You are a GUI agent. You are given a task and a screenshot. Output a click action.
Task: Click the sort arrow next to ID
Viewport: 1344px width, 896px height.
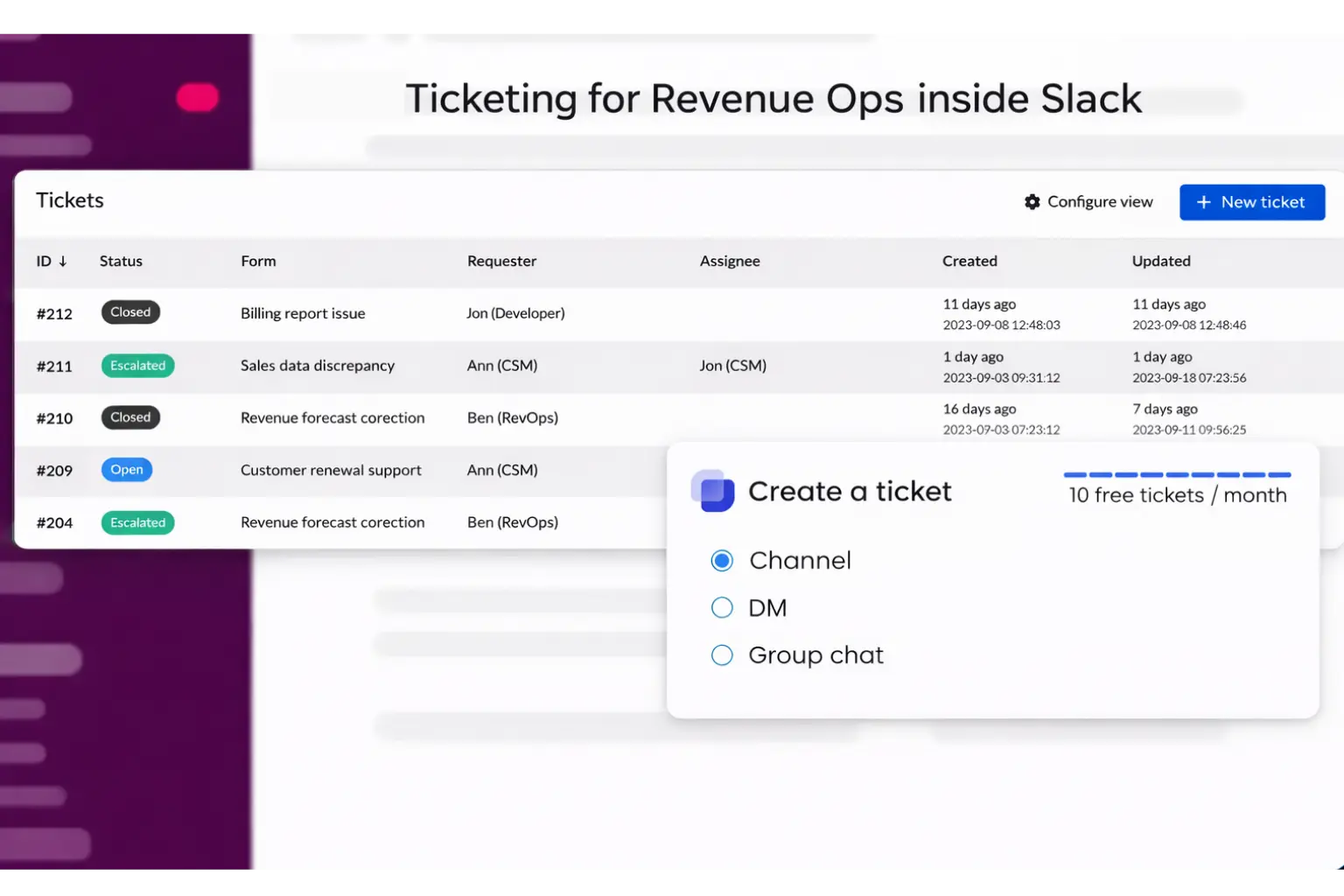coord(63,262)
